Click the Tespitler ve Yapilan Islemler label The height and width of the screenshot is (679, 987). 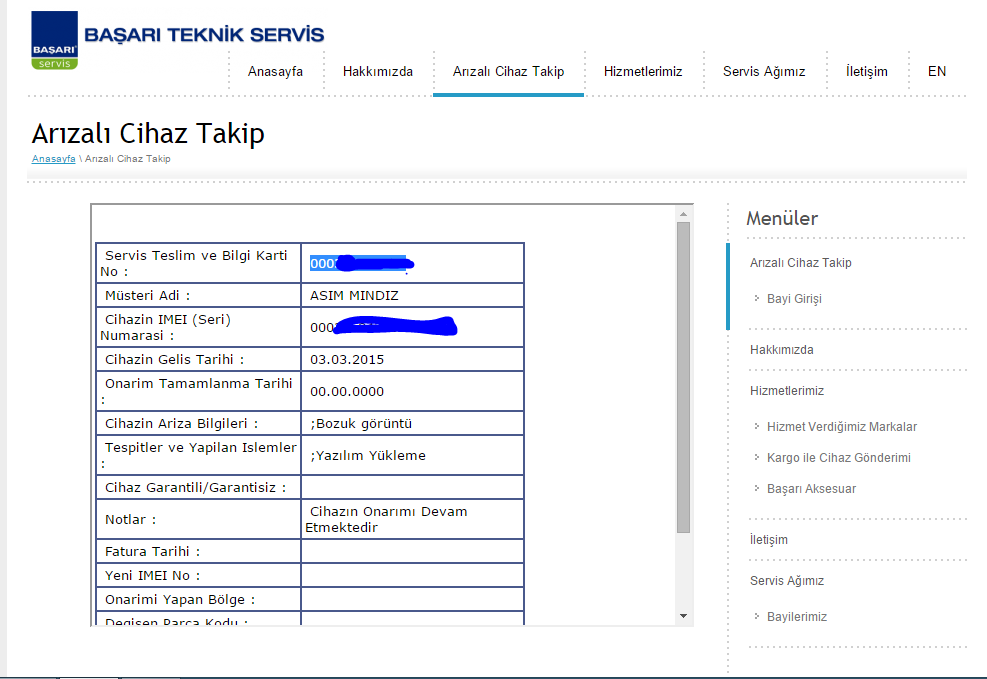pos(198,456)
